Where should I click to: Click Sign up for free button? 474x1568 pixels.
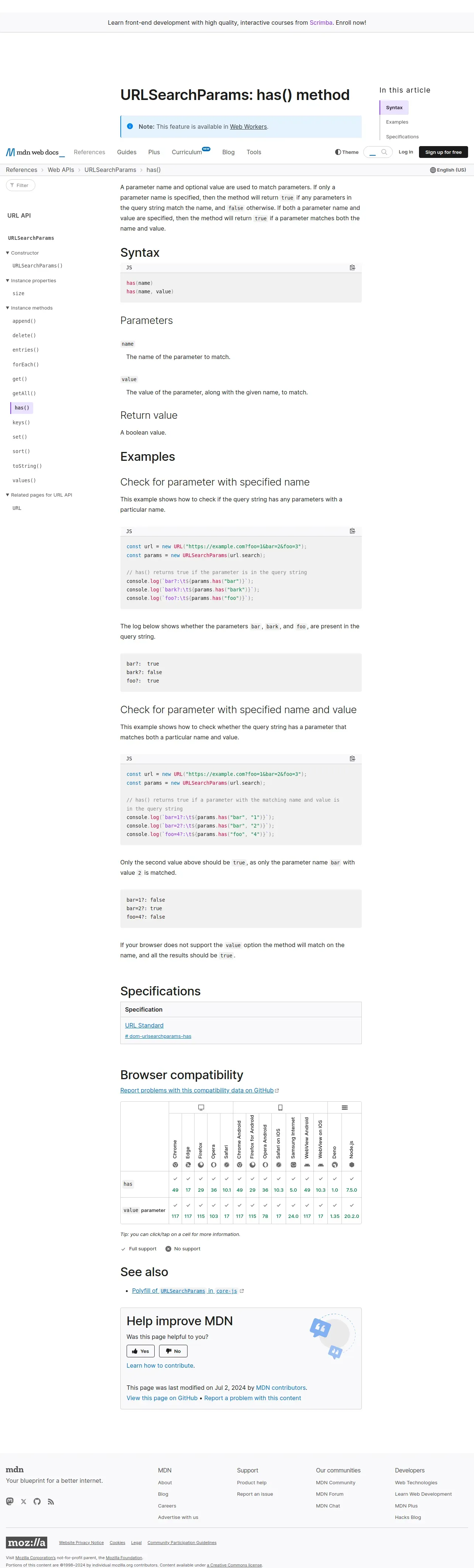point(443,152)
